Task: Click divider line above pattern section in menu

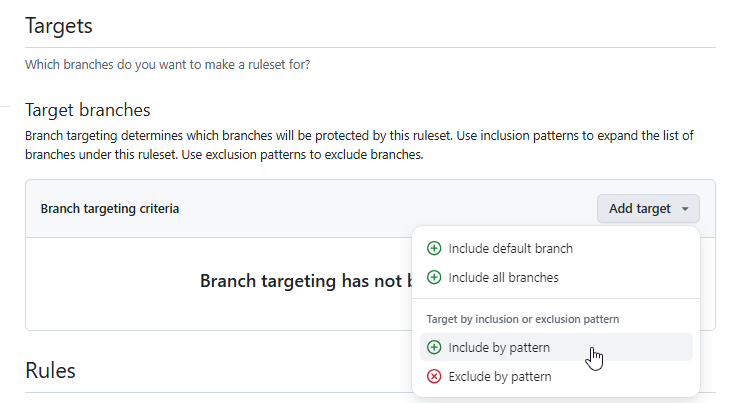Action: tap(556, 298)
